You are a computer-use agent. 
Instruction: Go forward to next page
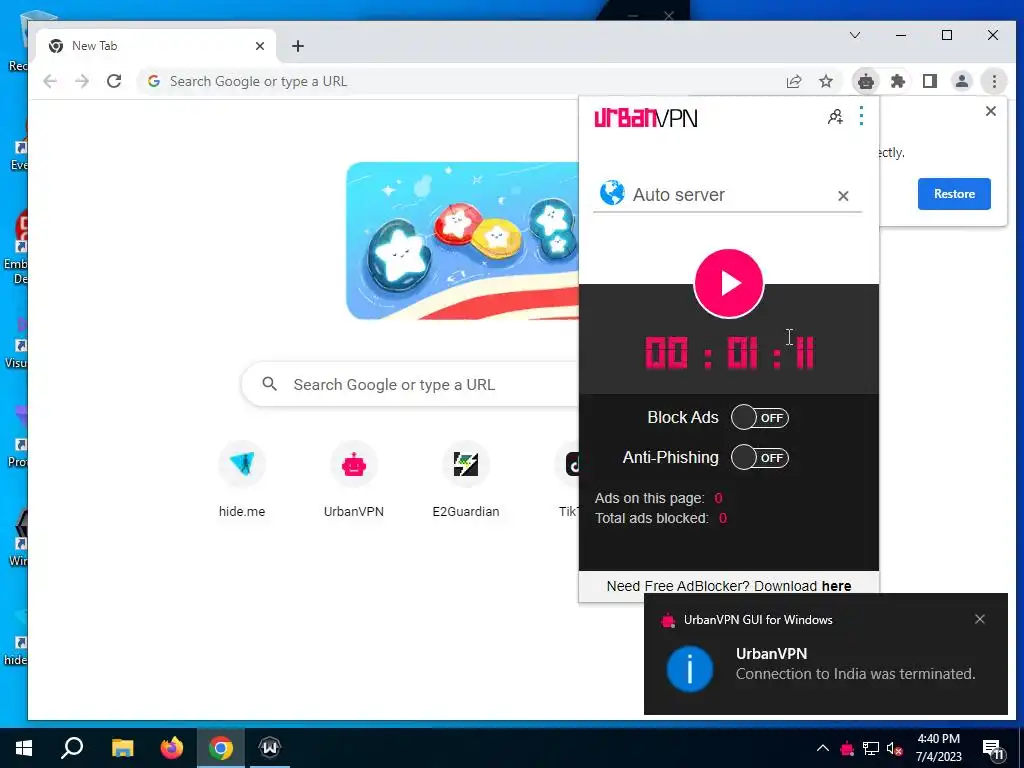coord(82,82)
